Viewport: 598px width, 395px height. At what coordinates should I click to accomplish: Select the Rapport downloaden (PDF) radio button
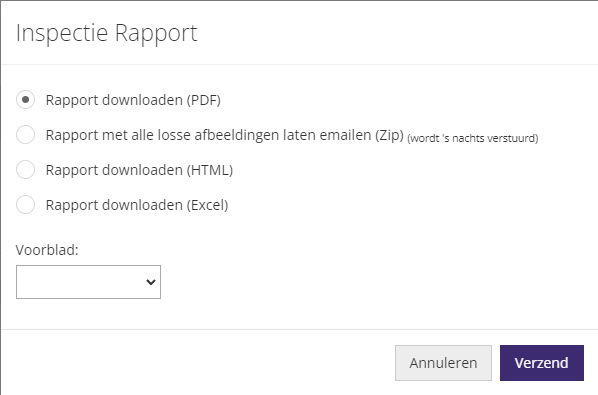pyautogui.click(x=26, y=100)
